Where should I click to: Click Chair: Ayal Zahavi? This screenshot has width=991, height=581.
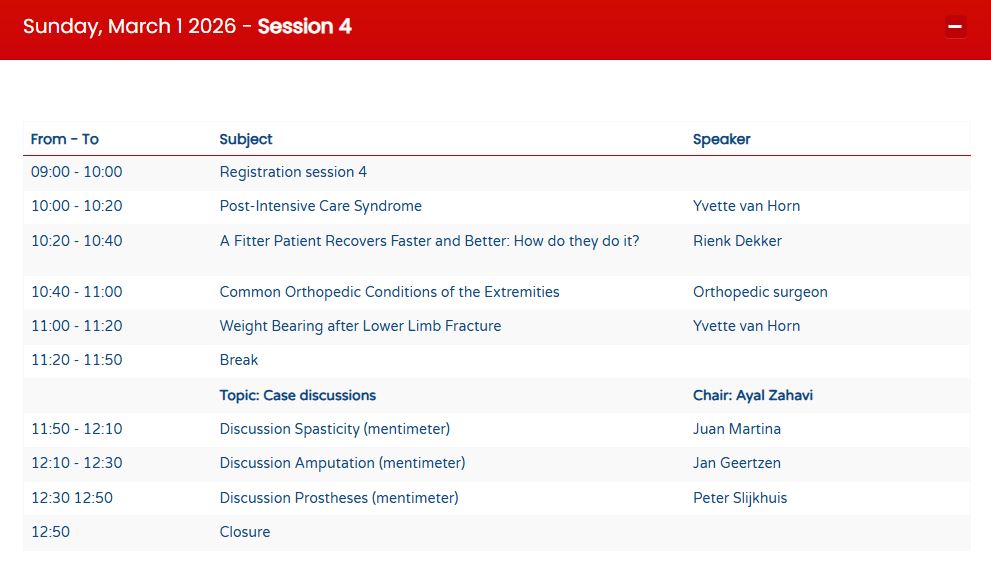coord(752,395)
